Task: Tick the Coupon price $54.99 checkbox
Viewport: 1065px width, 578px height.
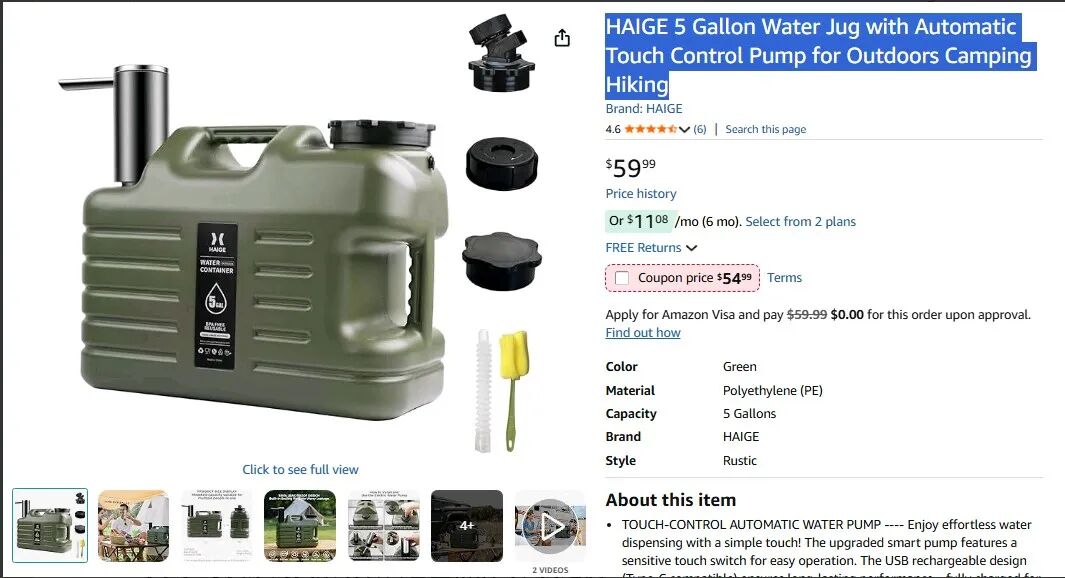Action: pyautogui.click(x=621, y=278)
